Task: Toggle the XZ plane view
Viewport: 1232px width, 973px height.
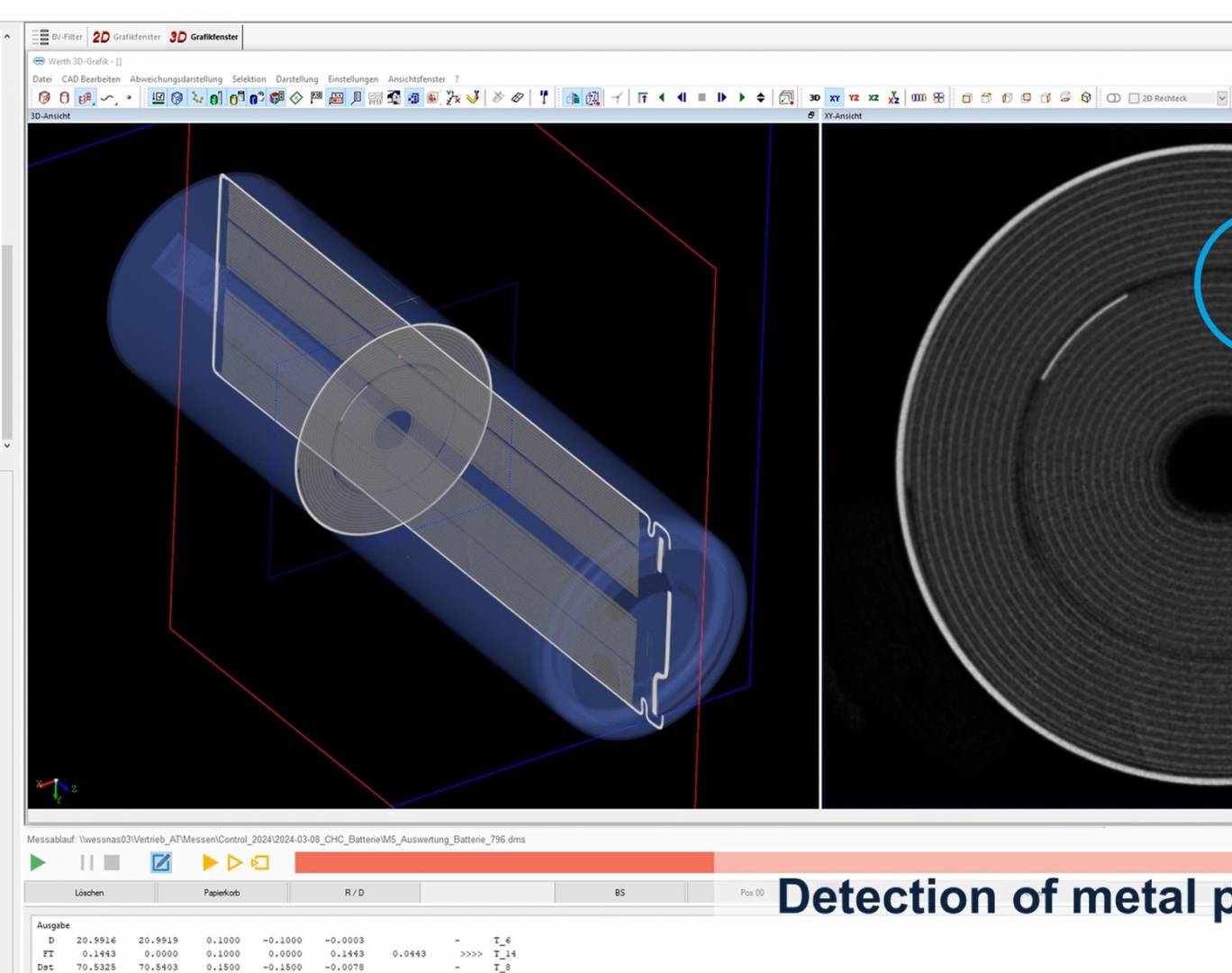Action: [x=874, y=97]
